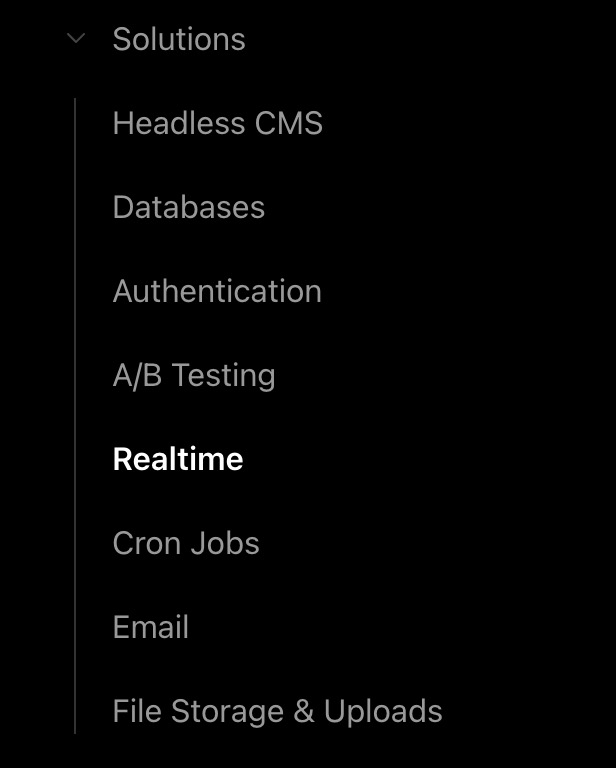Image resolution: width=616 pixels, height=768 pixels.
Task: Open File Storage & Uploads
Action: [x=277, y=711]
